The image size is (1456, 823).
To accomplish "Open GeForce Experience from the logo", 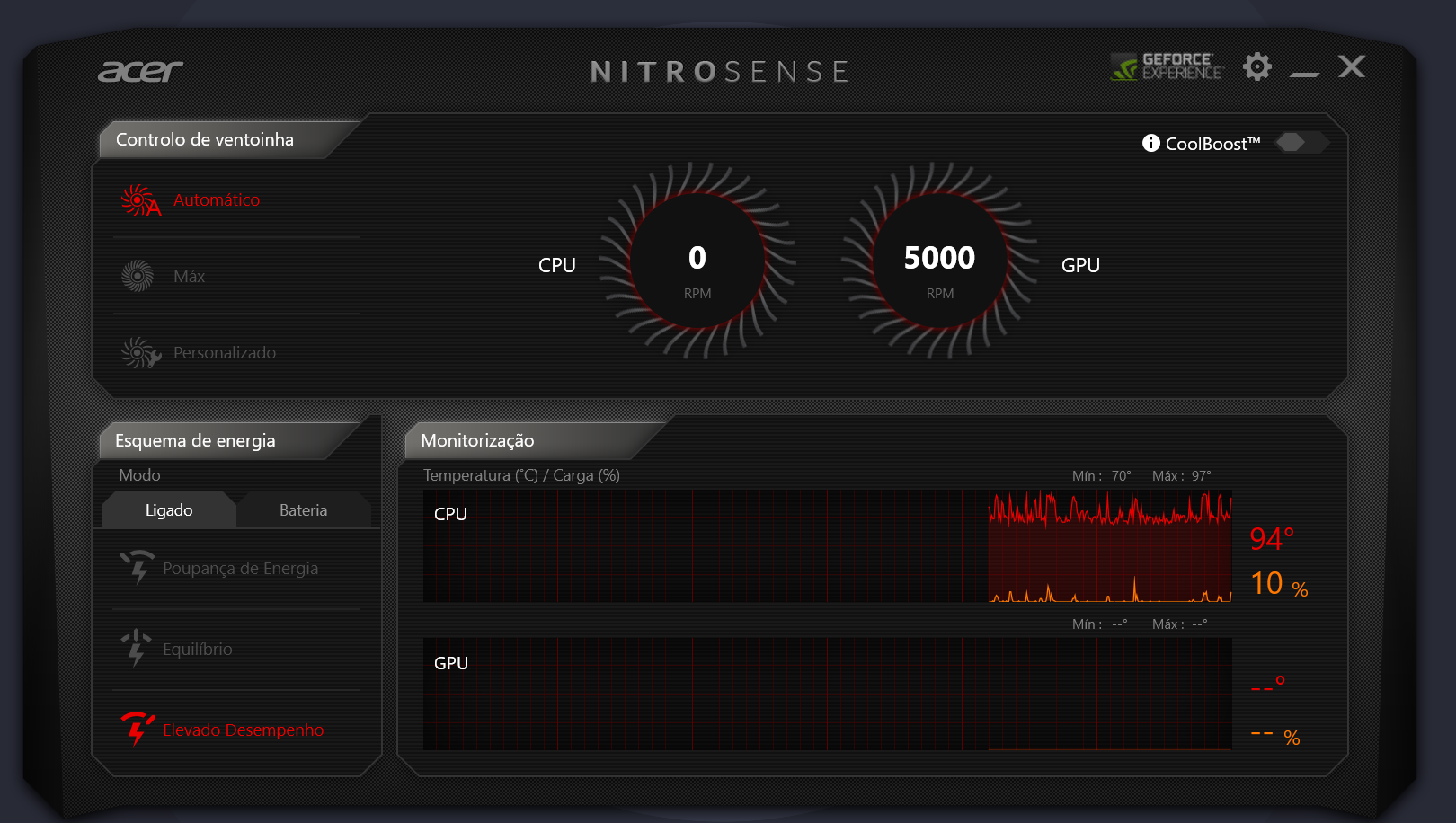I will coord(1167,66).
